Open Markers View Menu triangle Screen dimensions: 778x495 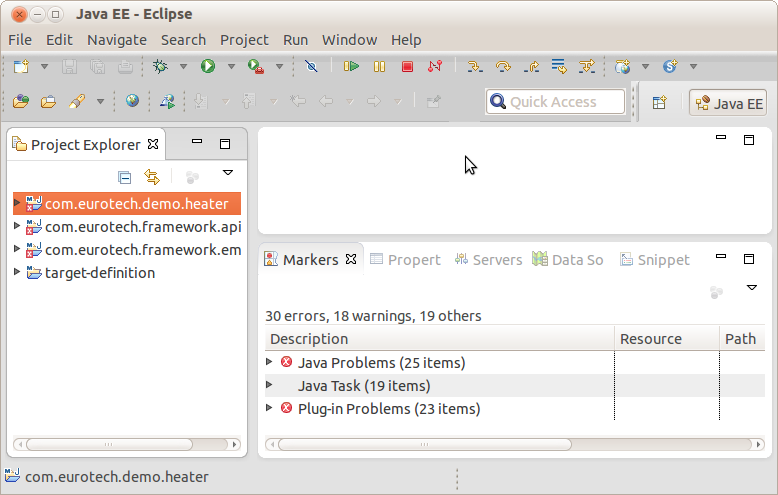pyautogui.click(x=752, y=287)
